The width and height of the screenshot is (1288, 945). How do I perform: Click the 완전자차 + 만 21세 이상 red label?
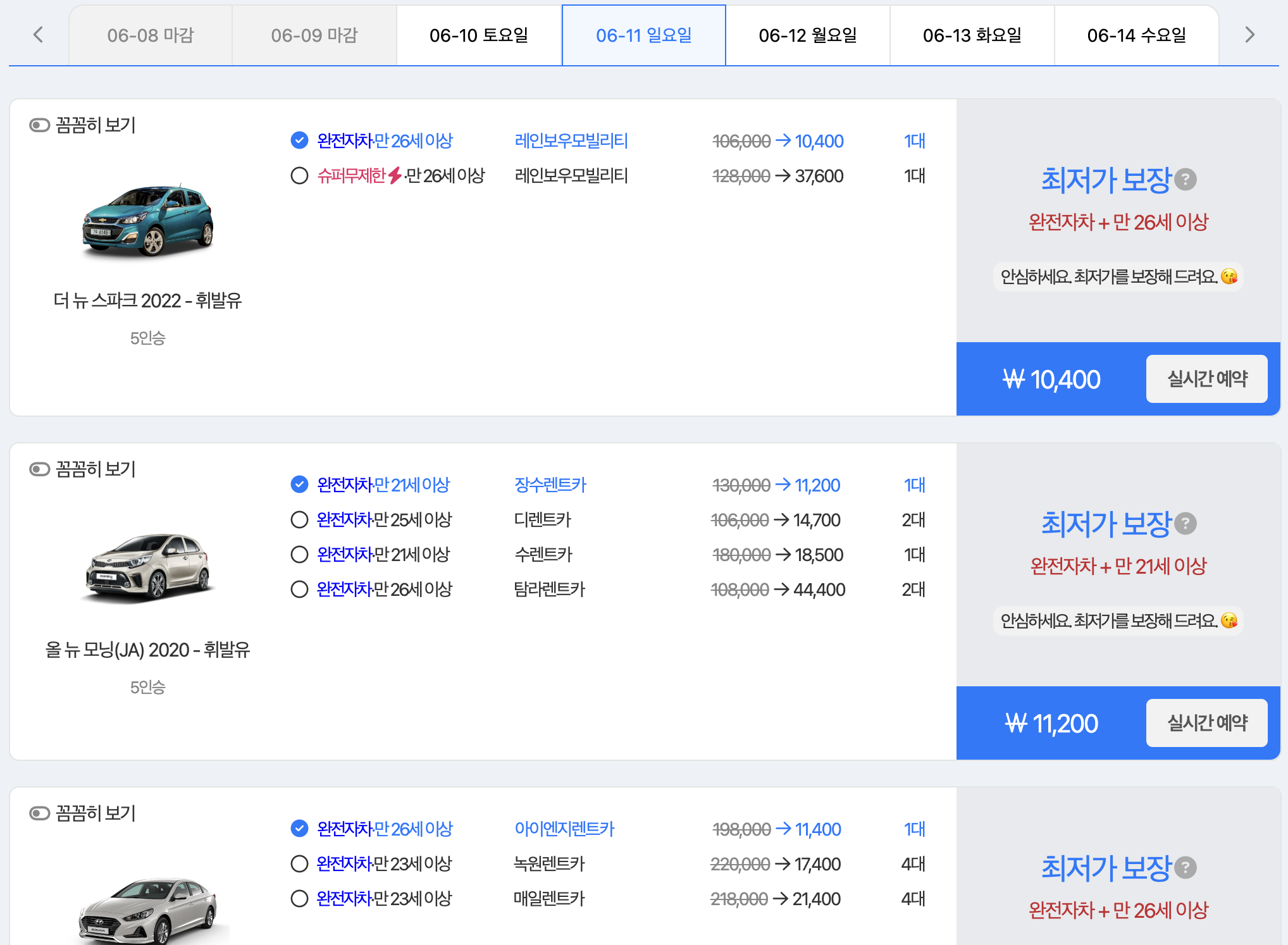(1118, 566)
